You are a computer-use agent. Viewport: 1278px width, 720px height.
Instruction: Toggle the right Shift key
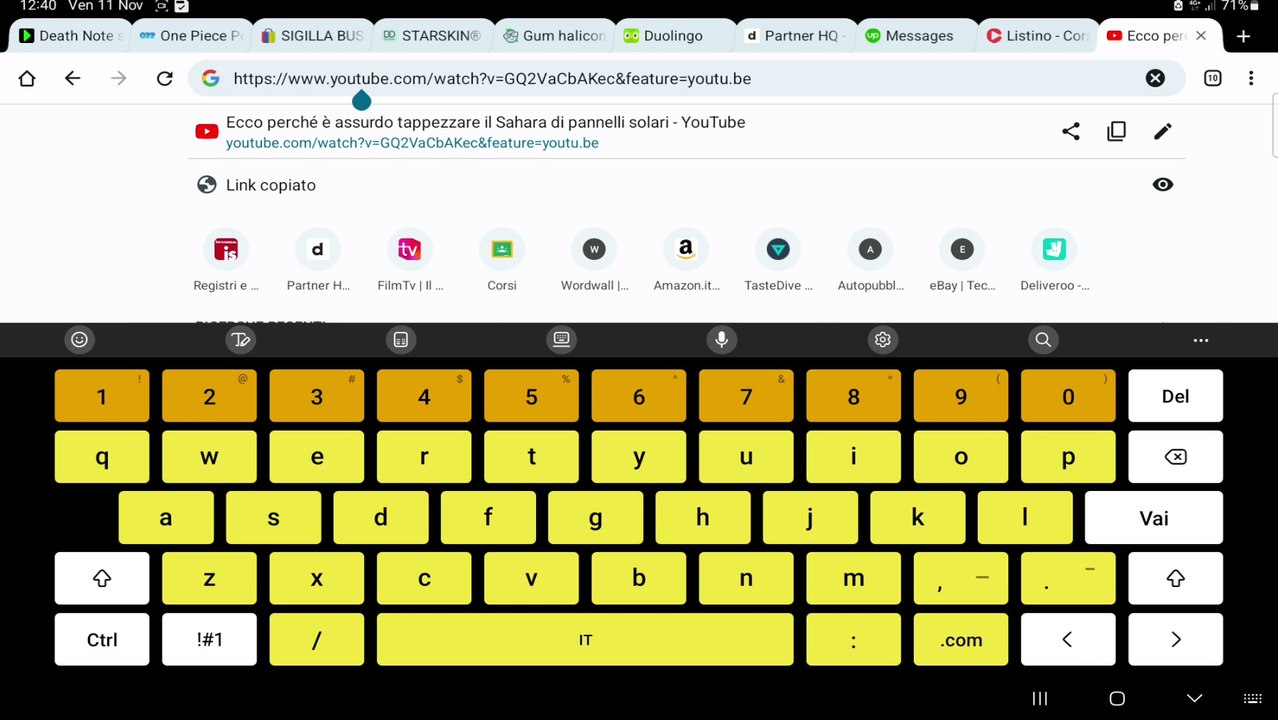[1175, 578]
